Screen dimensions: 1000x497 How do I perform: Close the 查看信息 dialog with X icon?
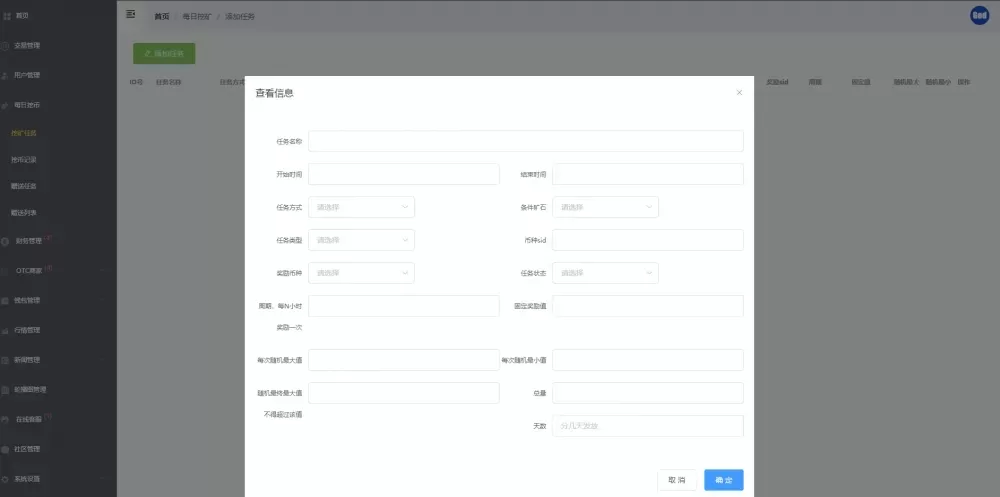(x=739, y=93)
